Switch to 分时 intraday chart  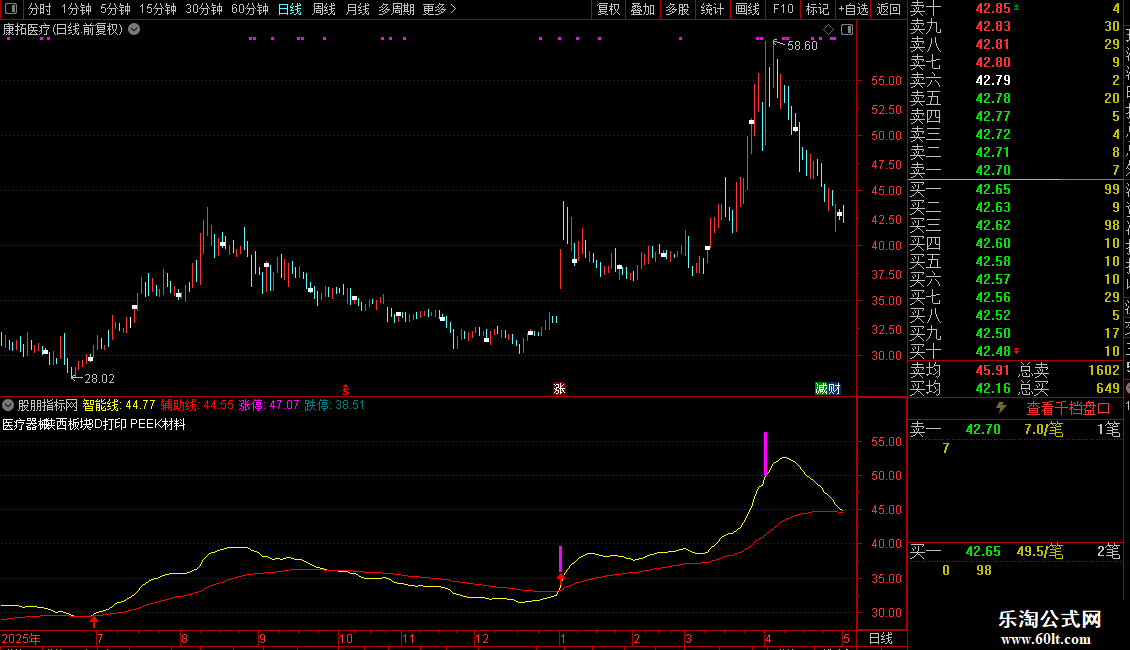40,9
